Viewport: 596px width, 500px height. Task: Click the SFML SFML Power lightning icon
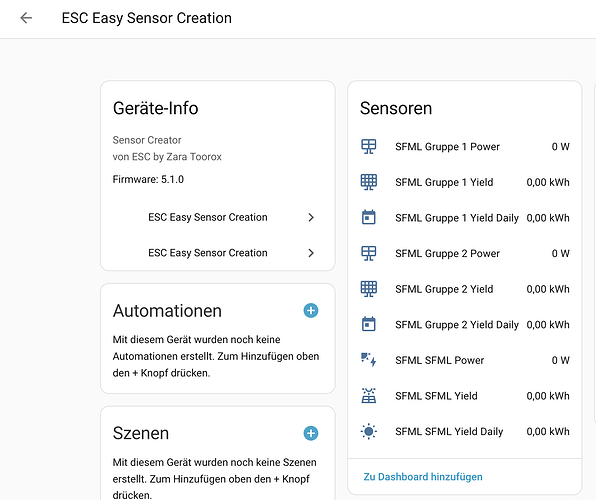coord(368,360)
